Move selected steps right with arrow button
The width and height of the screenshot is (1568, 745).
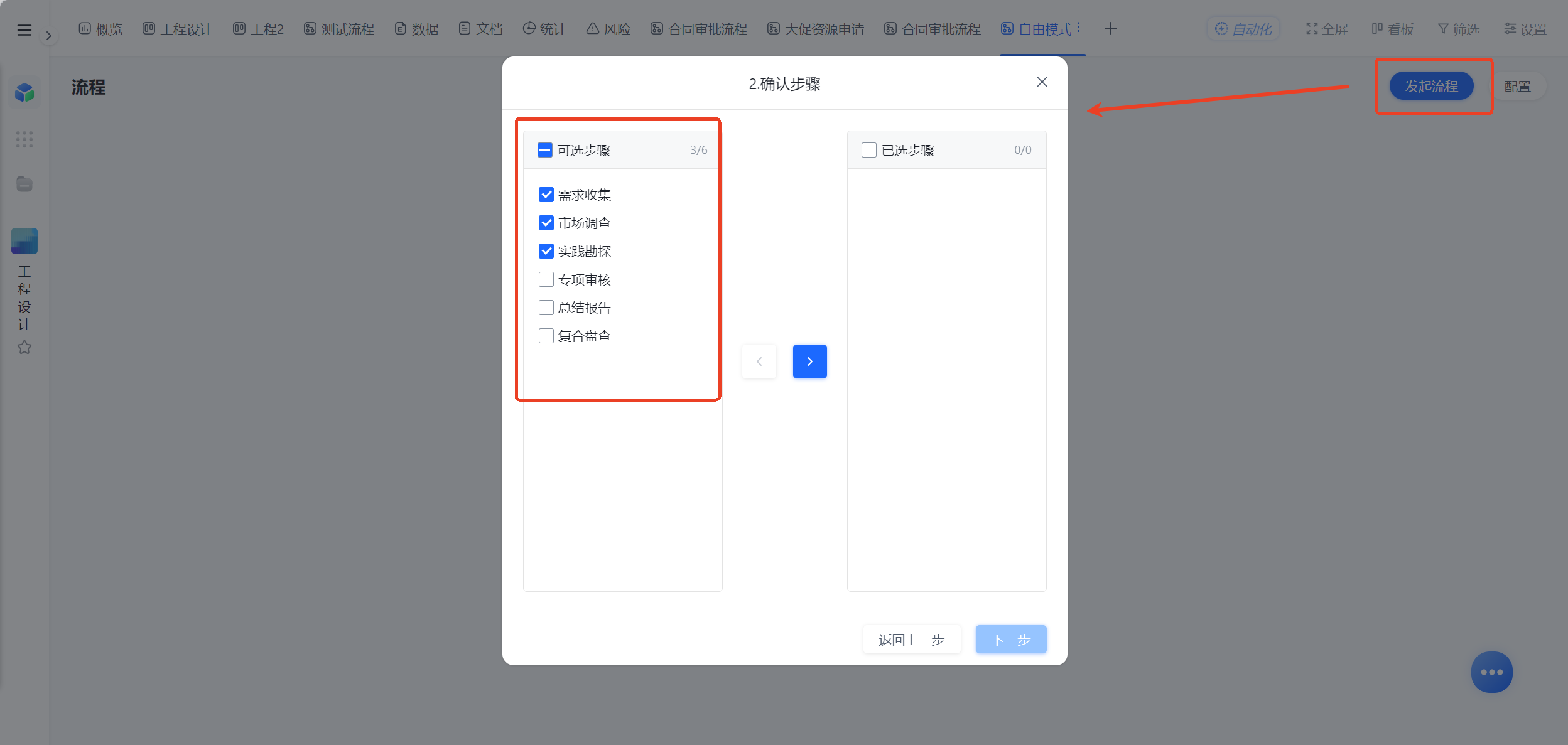[x=809, y=362]
